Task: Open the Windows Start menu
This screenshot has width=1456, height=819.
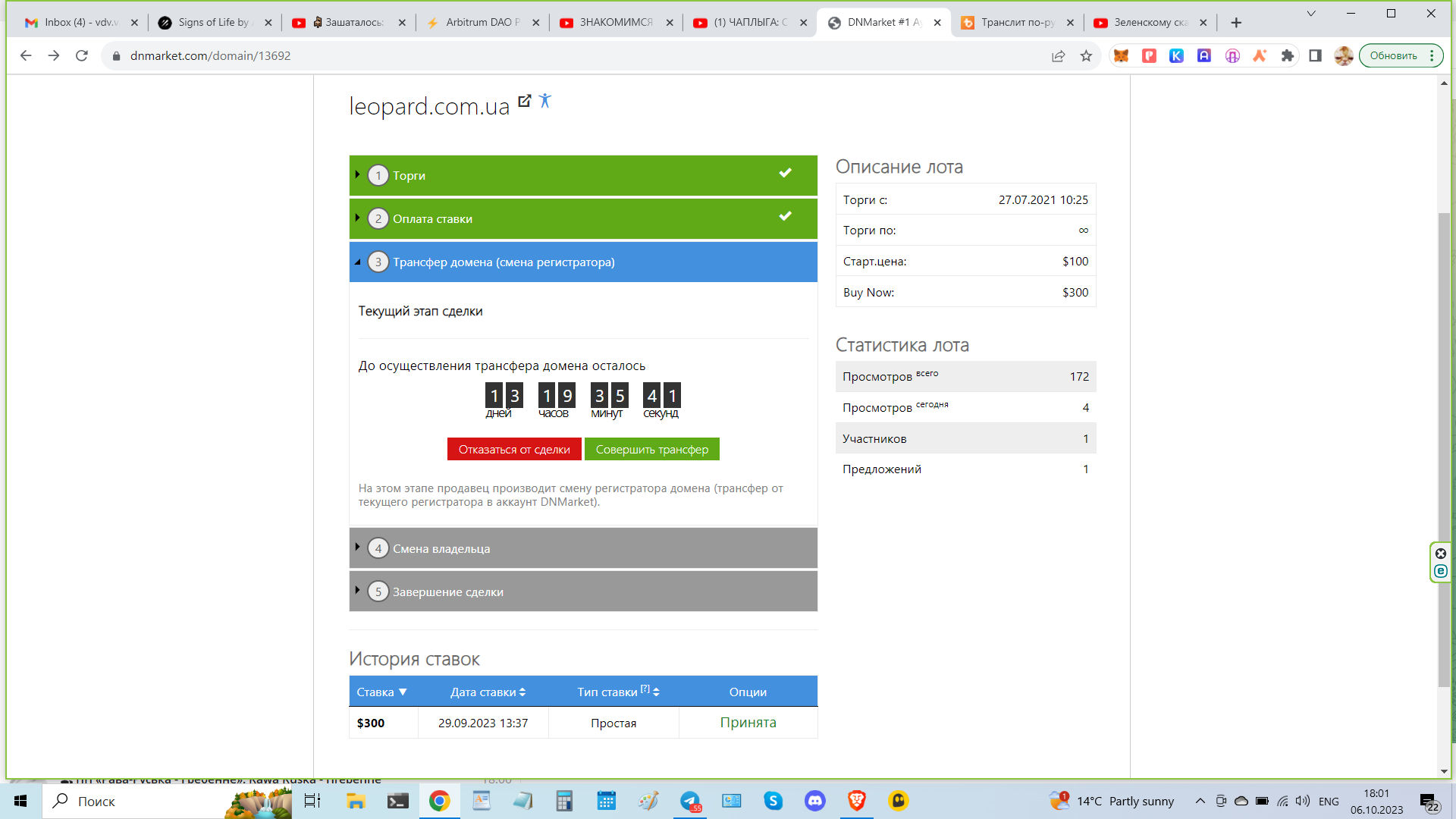Action: 20,801
